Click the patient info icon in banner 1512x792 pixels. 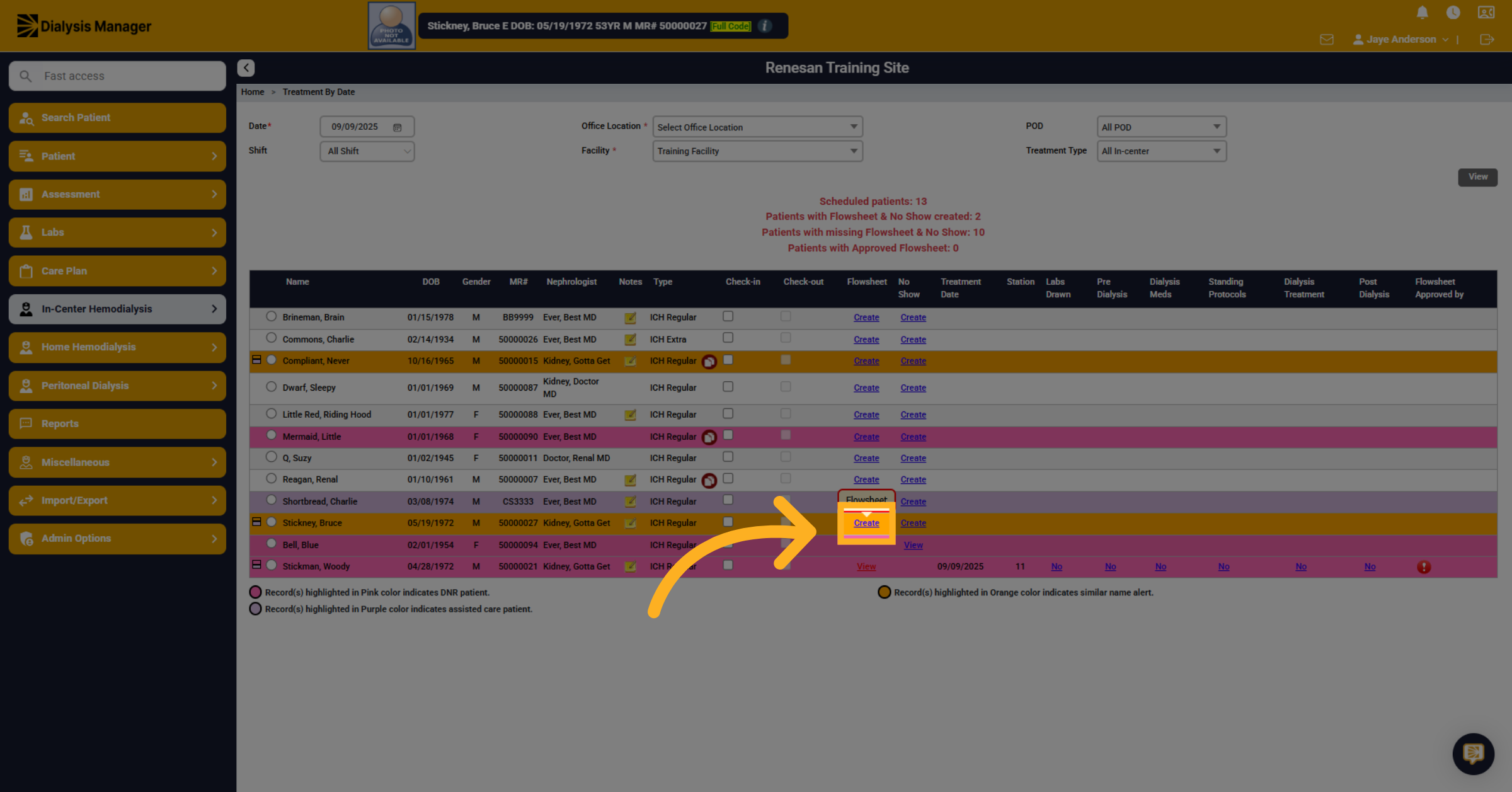pyautogui.click(x=765, y=26)
